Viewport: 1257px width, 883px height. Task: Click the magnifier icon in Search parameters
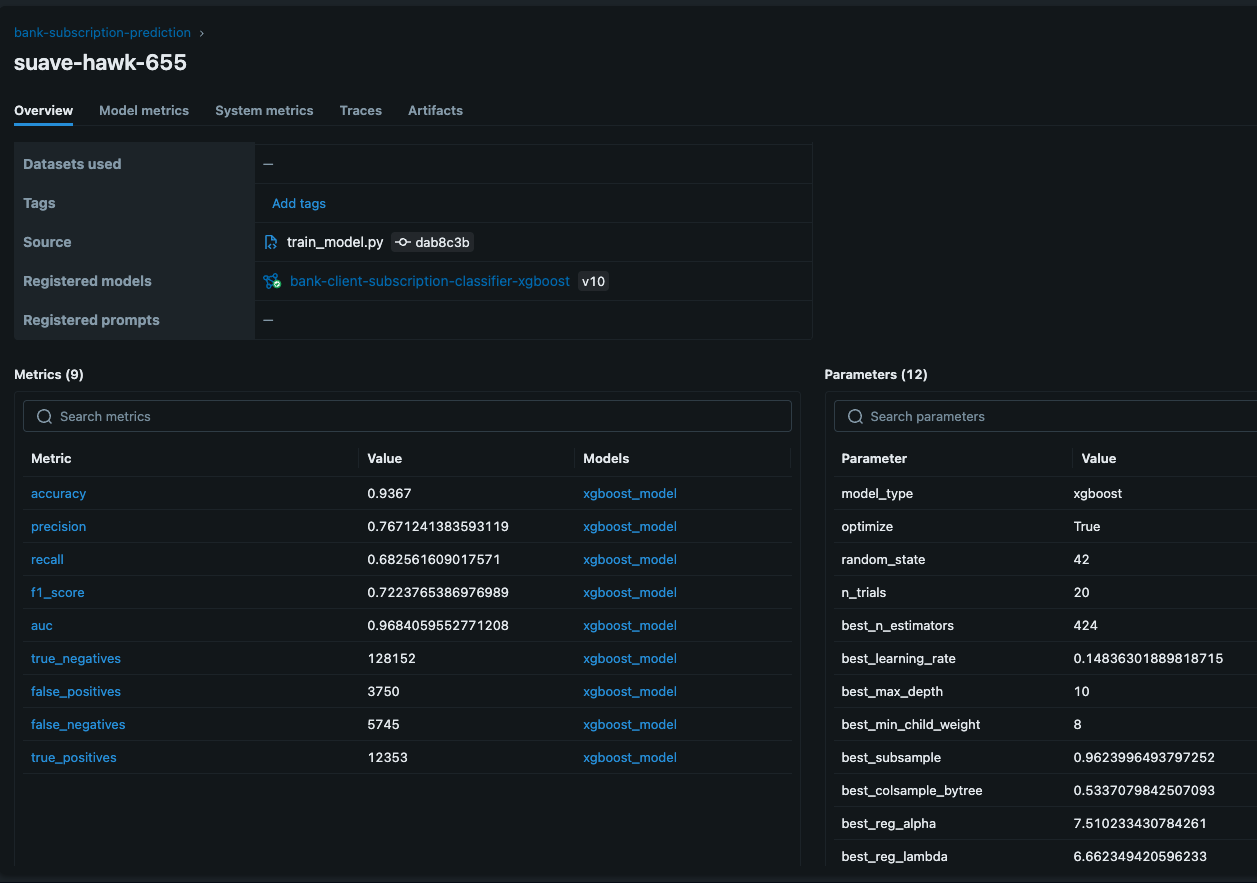pos(855,416)
